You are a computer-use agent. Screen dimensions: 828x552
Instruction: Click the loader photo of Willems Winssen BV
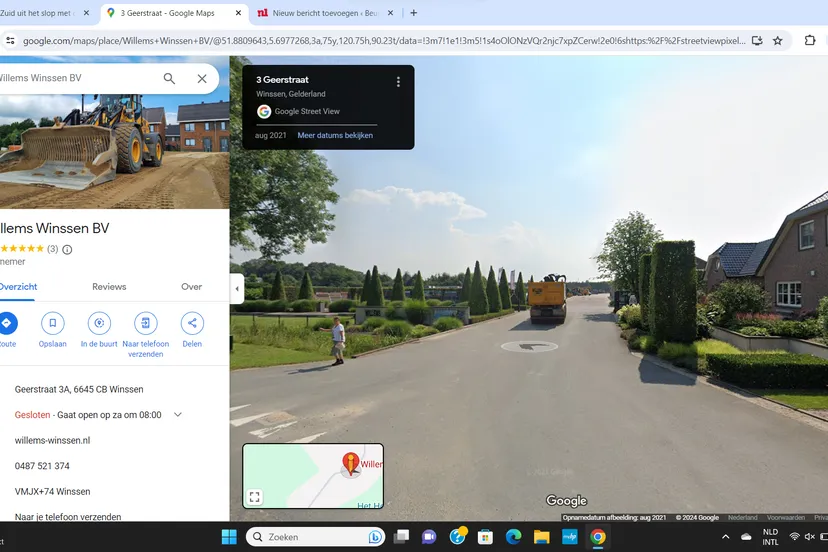(115, 151)
